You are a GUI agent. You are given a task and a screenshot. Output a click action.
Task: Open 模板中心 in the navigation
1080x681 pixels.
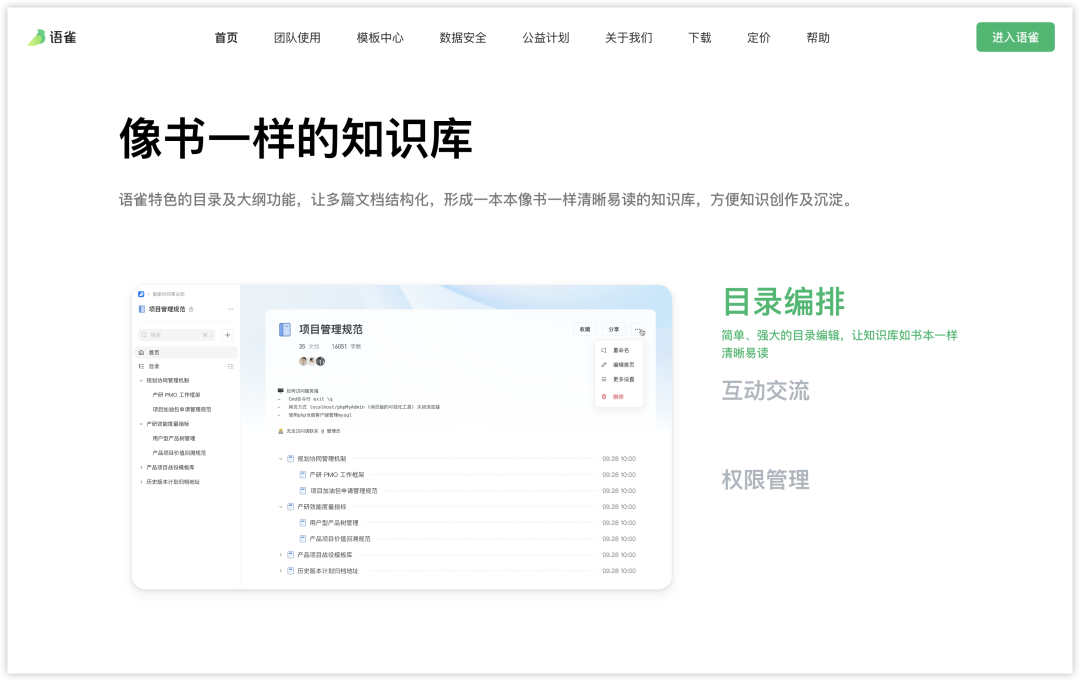pos(380,38)
